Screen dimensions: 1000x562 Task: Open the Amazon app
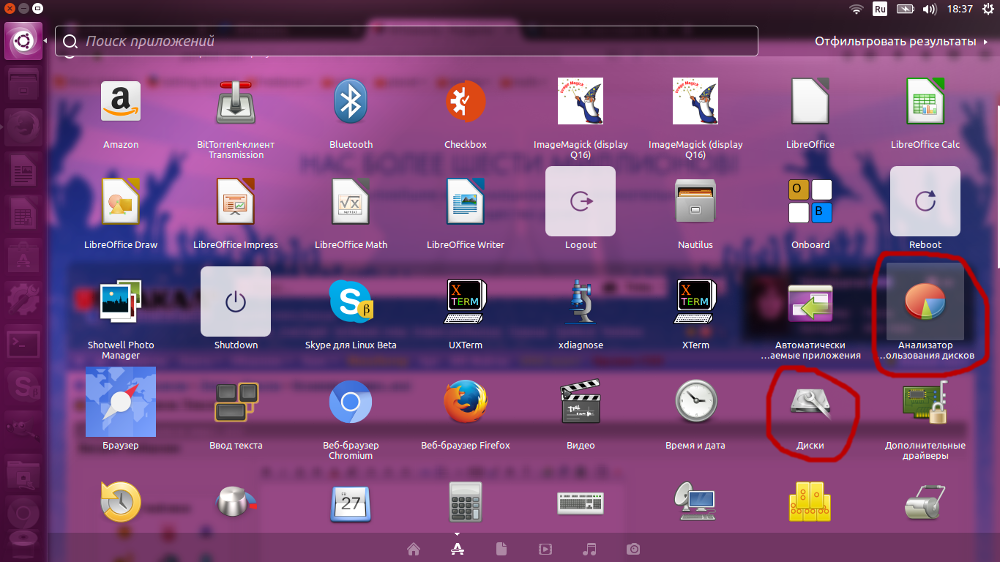121,102
